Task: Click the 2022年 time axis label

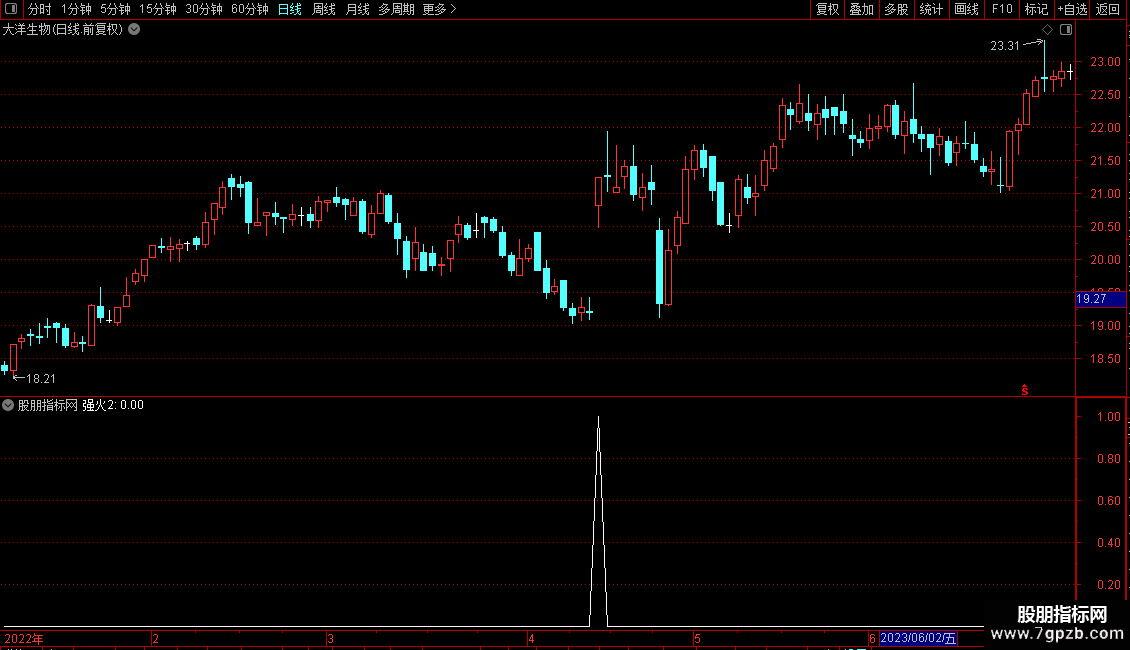Action: [24, 638]
